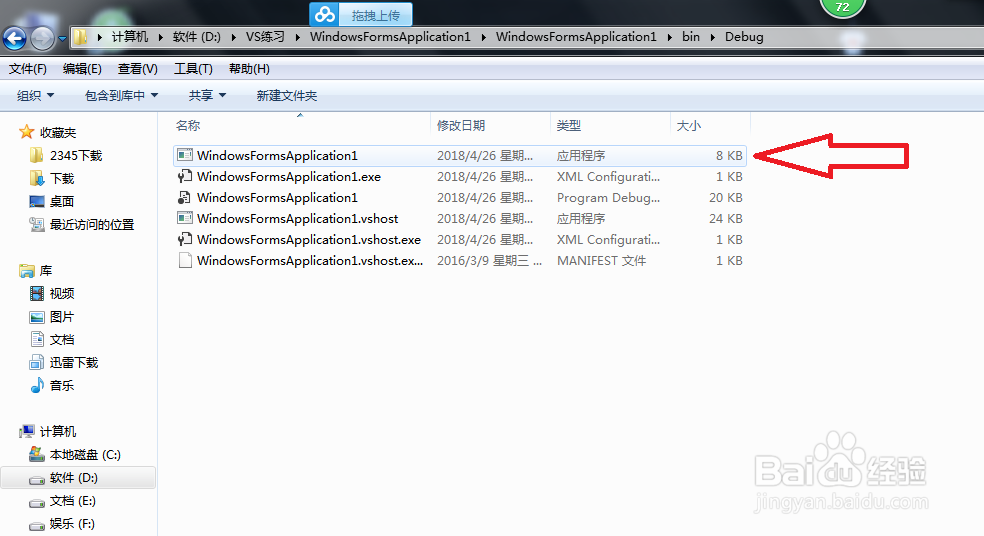984x536 pixels.
Task: Select WindowsFormsApplication1.vshost.exe config icon
Action: point(184,239)
